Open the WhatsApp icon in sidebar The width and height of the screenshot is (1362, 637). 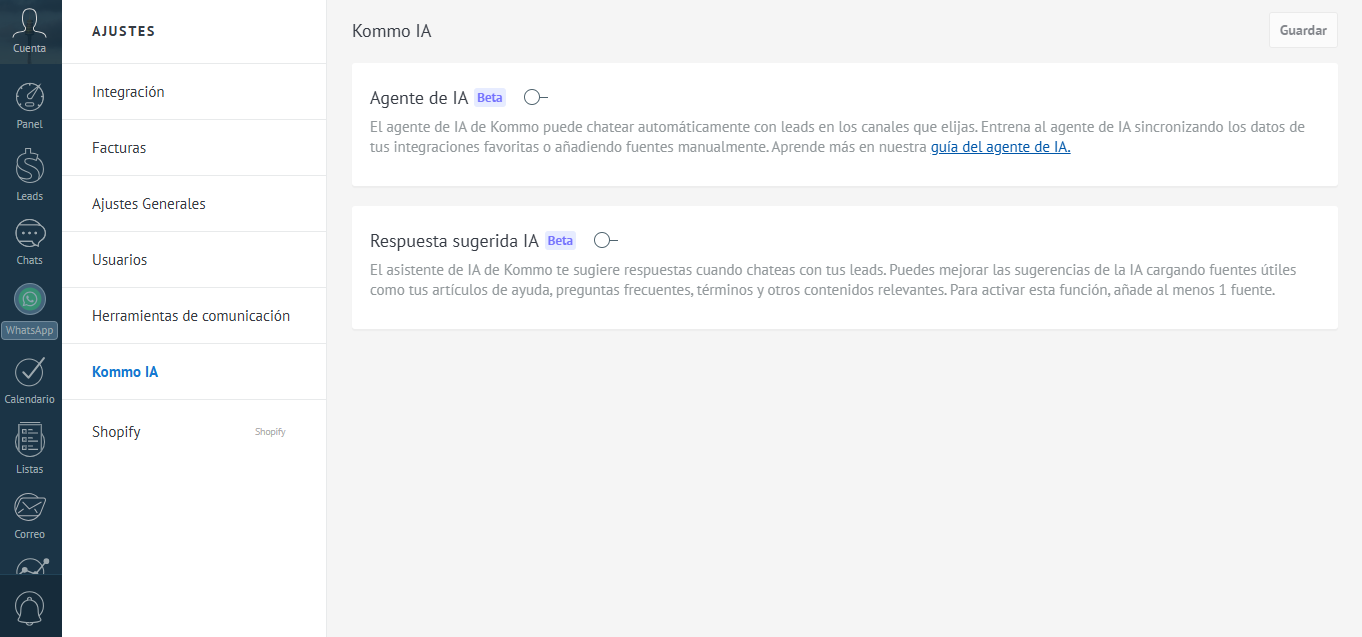coord(30,299)
